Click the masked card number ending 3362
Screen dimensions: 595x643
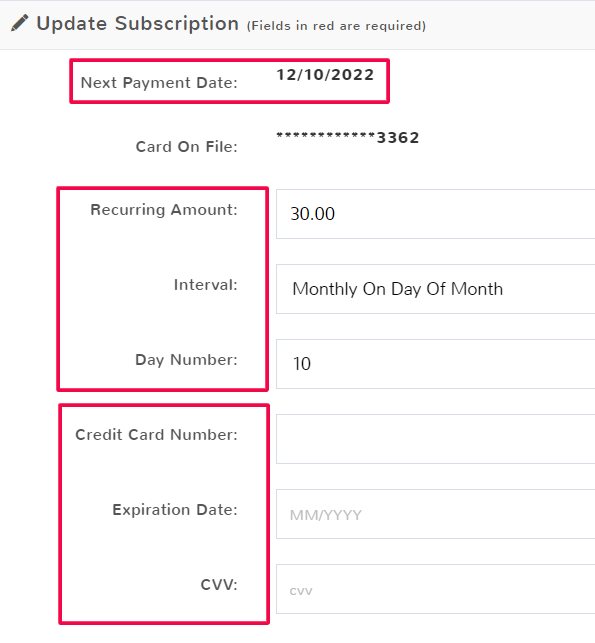pos(348,137)
